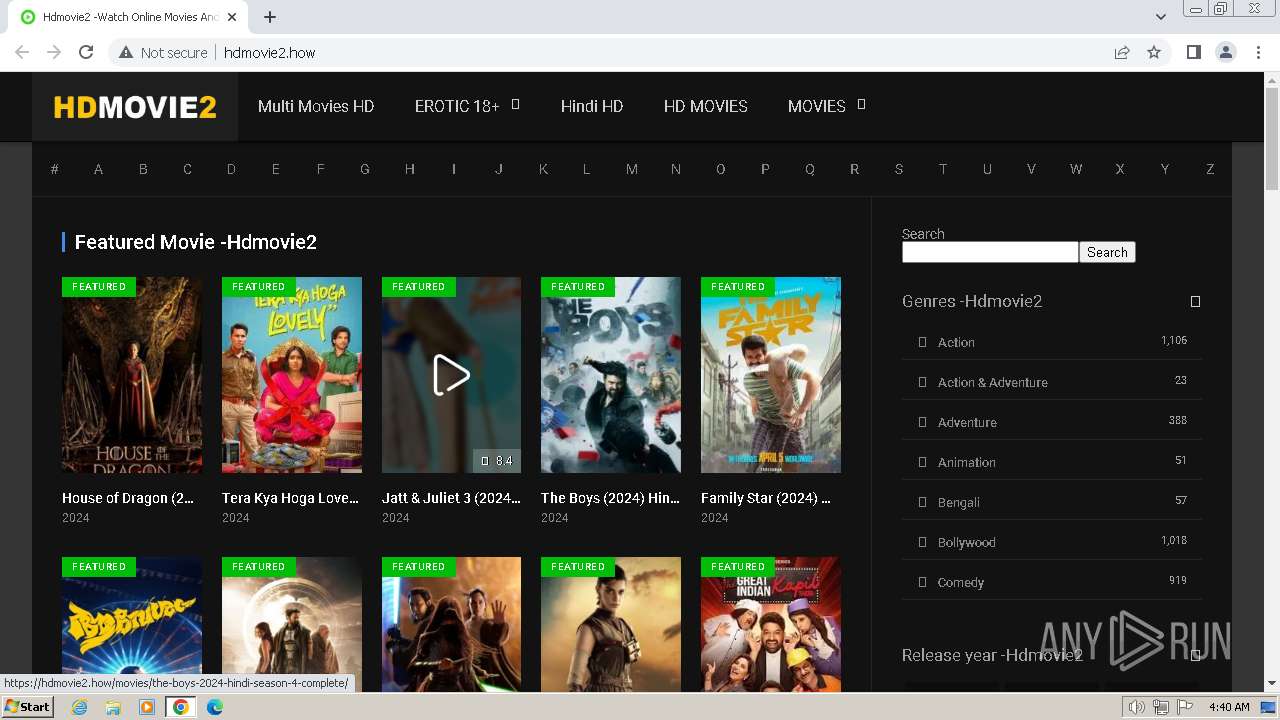Open The Boys (2024) poster
The height and width of the screenshot is (720, 1280).
click(x=611, y=375)
